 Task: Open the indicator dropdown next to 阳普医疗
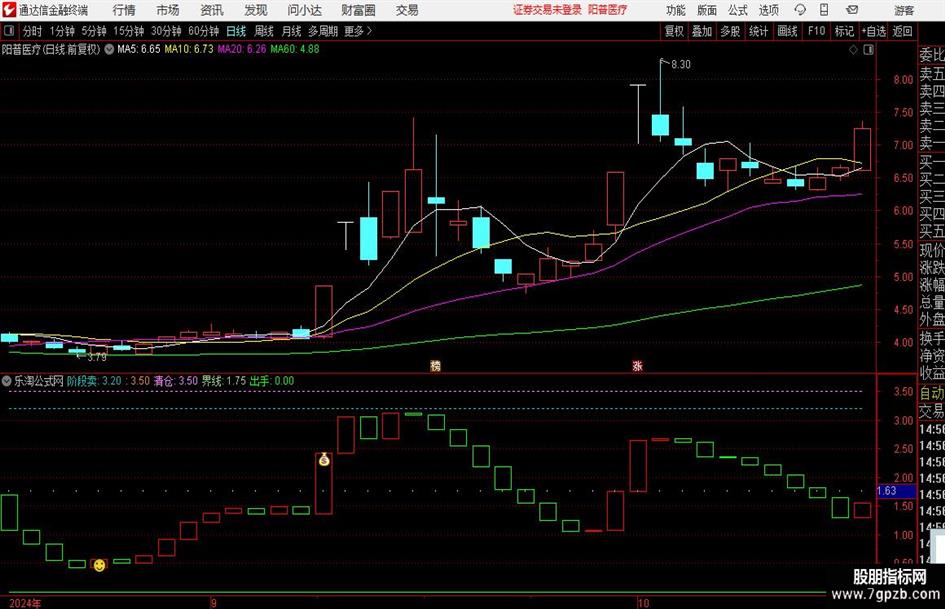(x=109, y=49)
